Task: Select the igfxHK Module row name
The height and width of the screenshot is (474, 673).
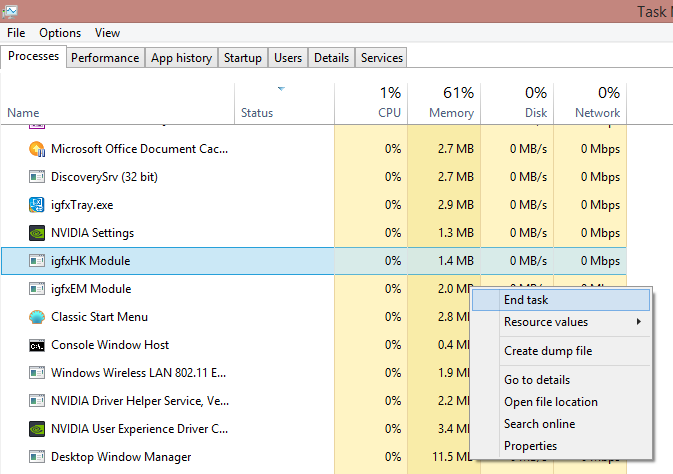Action: 91,261
